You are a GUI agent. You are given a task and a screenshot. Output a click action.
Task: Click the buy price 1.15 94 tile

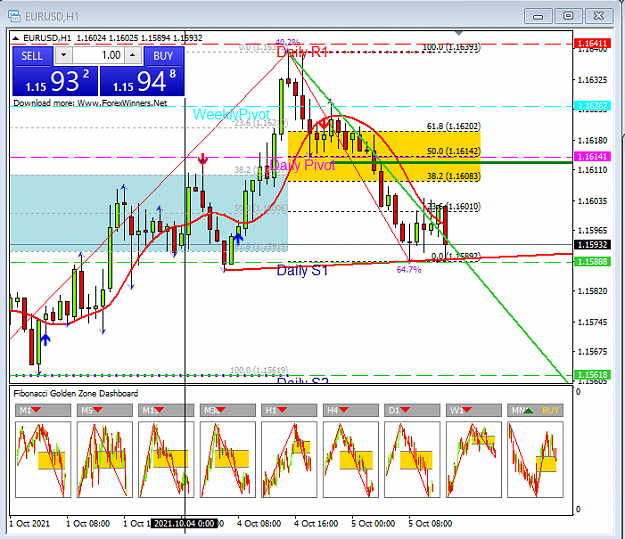tap(142, 81)
